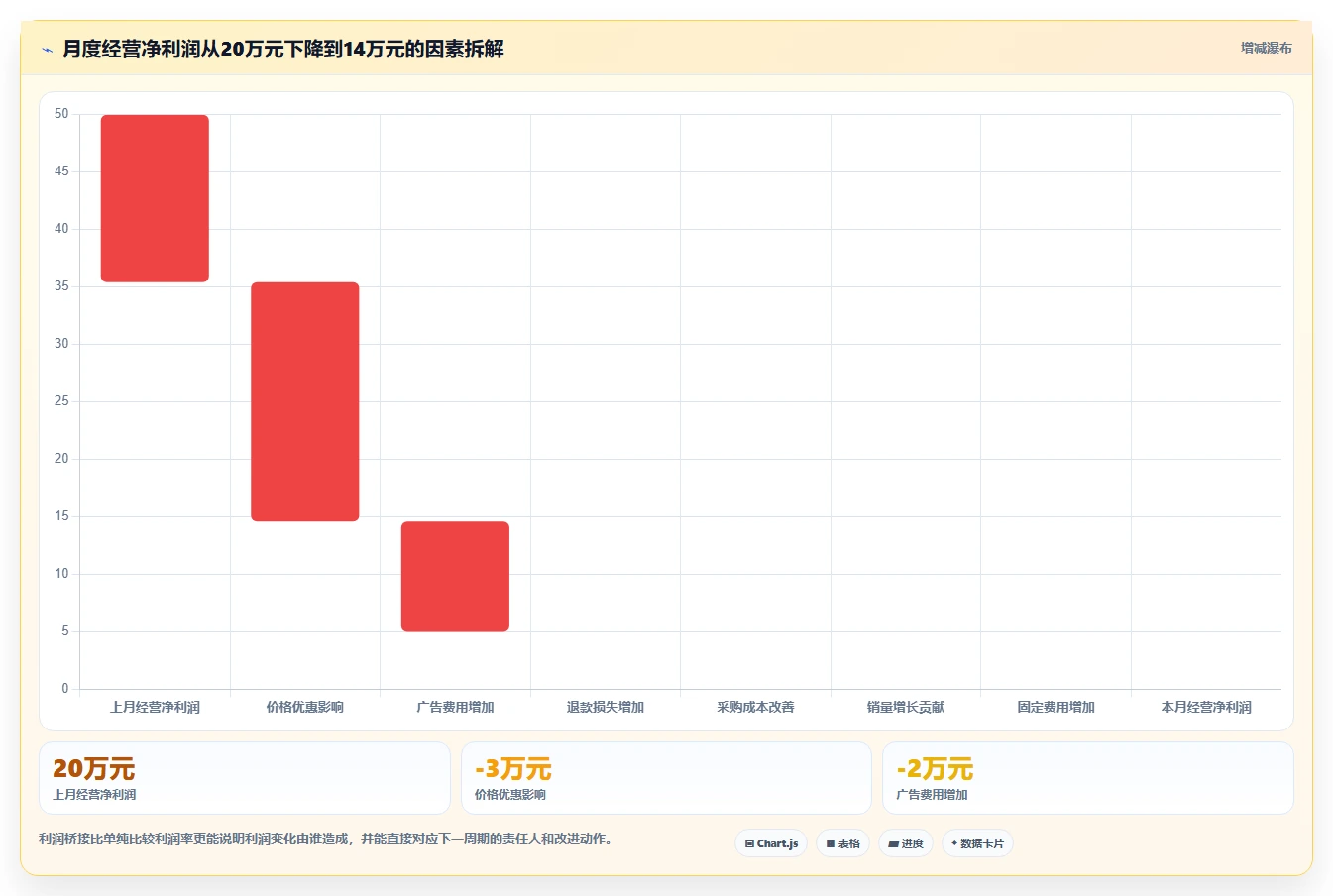Click the y-axis value 0
This screenshot has height=896, width=1333.
click(65, 689)
